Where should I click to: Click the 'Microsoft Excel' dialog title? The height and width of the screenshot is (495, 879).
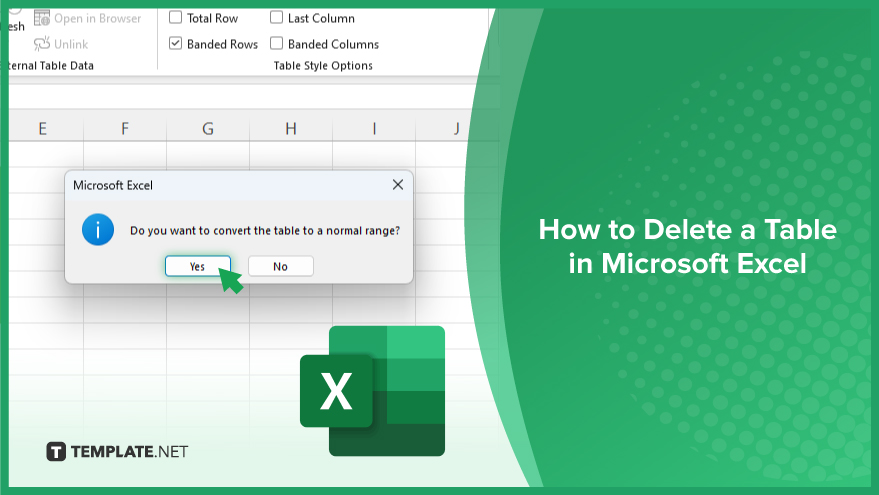click(113, 185)
